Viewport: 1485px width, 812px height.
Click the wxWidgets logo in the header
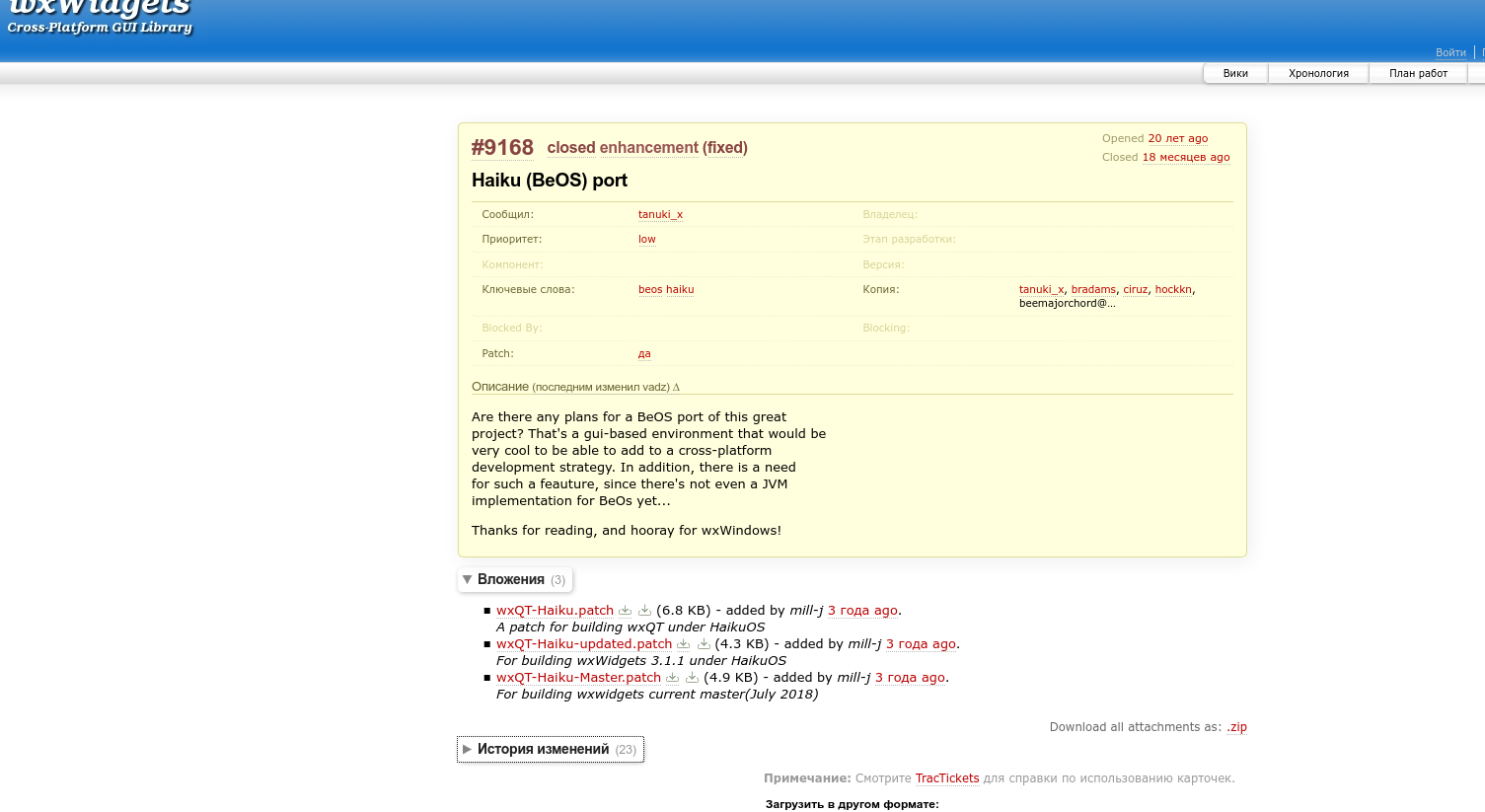pyautogui.click(x=100, y=17)
